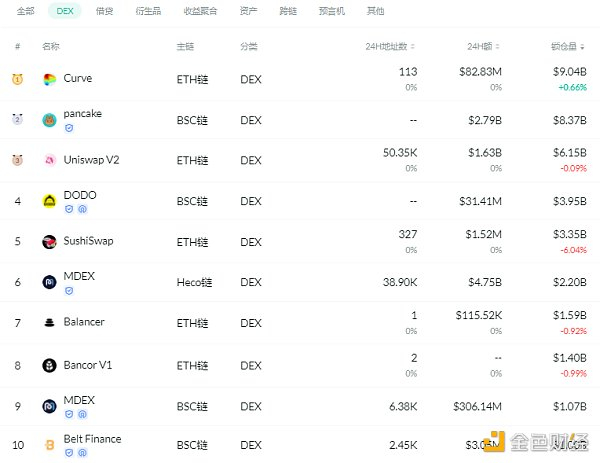Click the gold first-place medal icon
Image resolution: width=600 pixels, height=463 pixels.
pos(17,79)
